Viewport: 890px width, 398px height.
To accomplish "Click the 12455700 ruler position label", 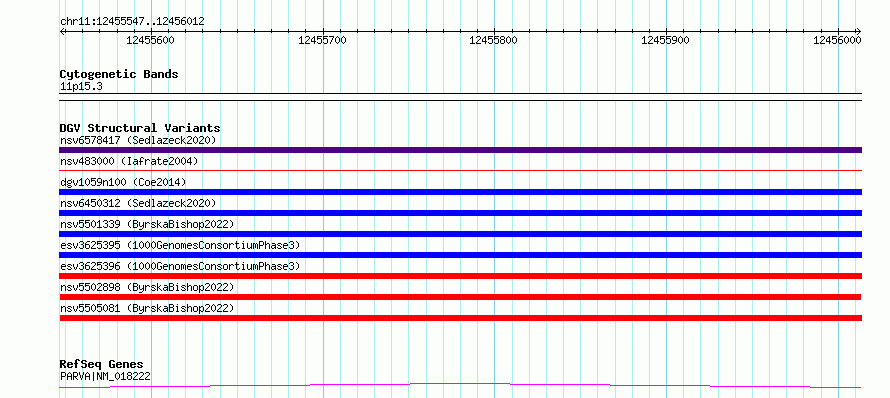I will pos(322,40).
